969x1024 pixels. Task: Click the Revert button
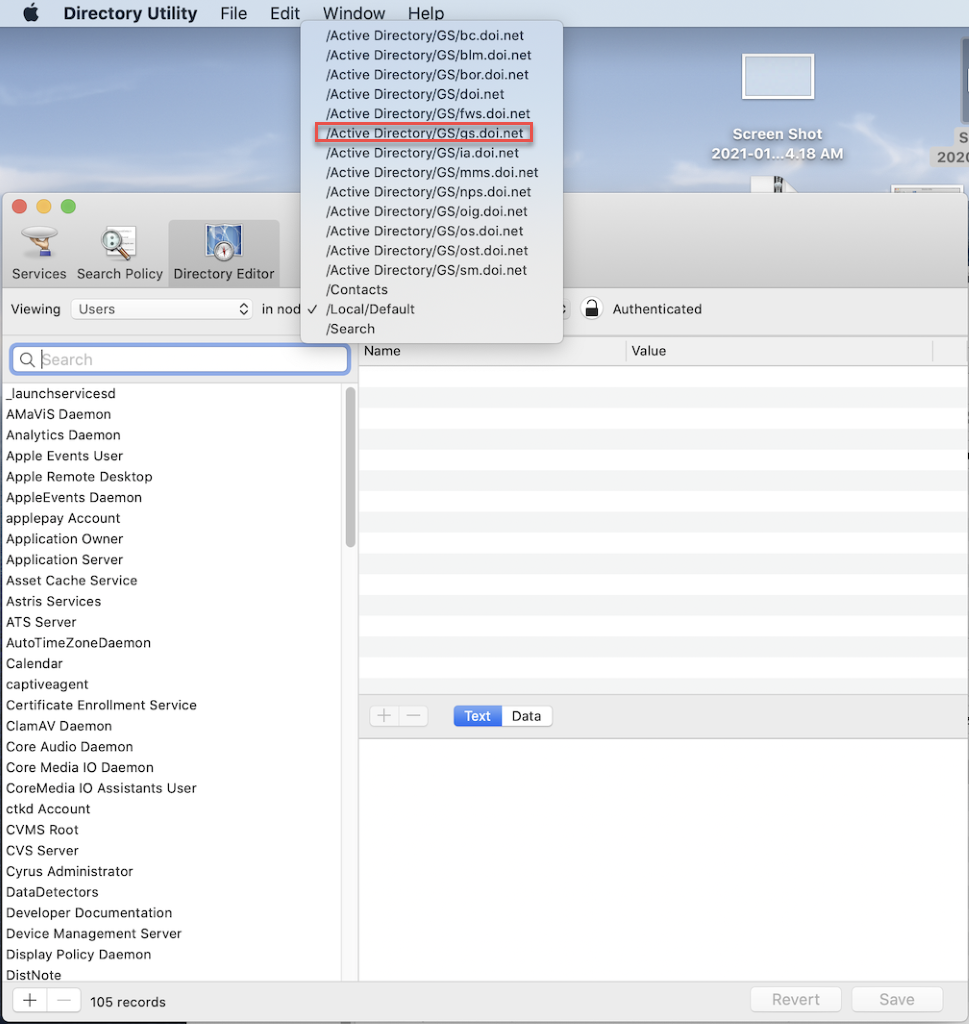pos(795,999)
